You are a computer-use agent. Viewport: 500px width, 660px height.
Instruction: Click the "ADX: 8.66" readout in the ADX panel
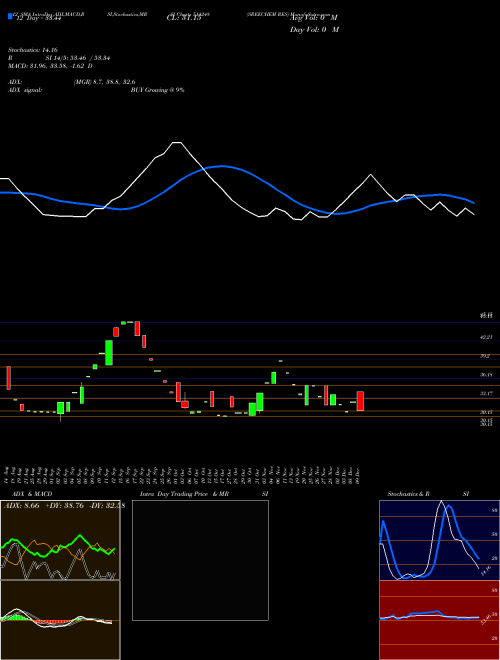point(21,505)
